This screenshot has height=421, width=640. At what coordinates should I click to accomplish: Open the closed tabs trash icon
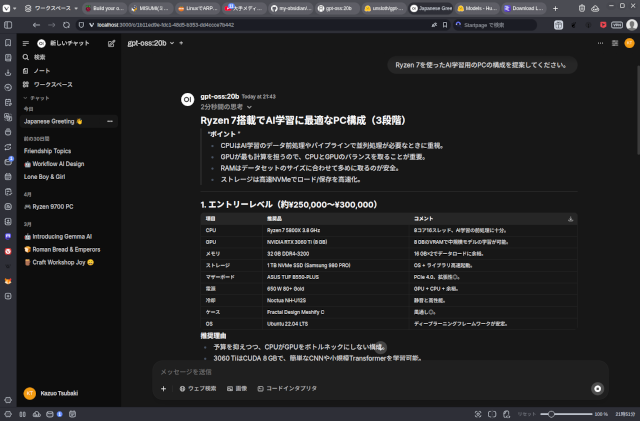pos(582,8)
